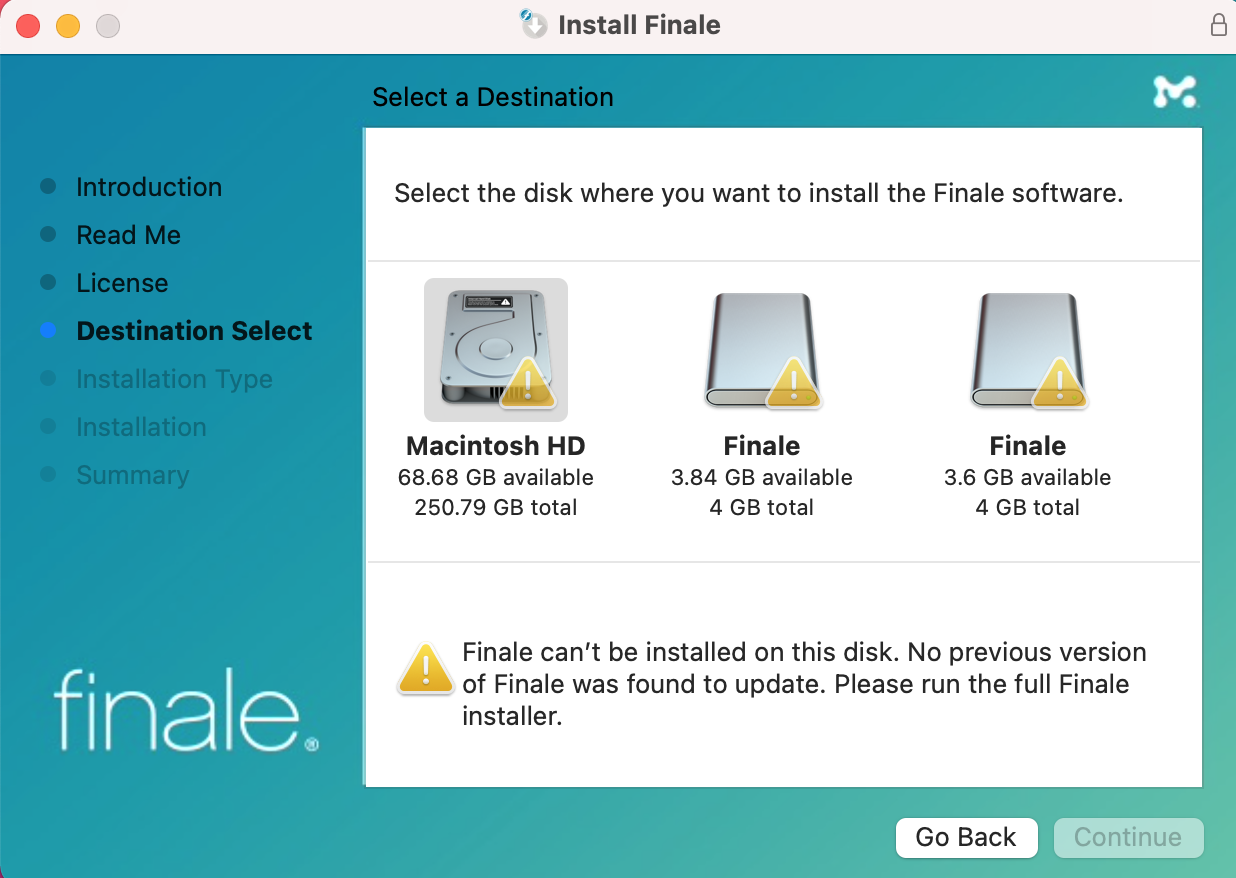The width and height of the screenshot is (1236, 878).
Task: Click the disabled Continue button
Action: point(1128,837)
